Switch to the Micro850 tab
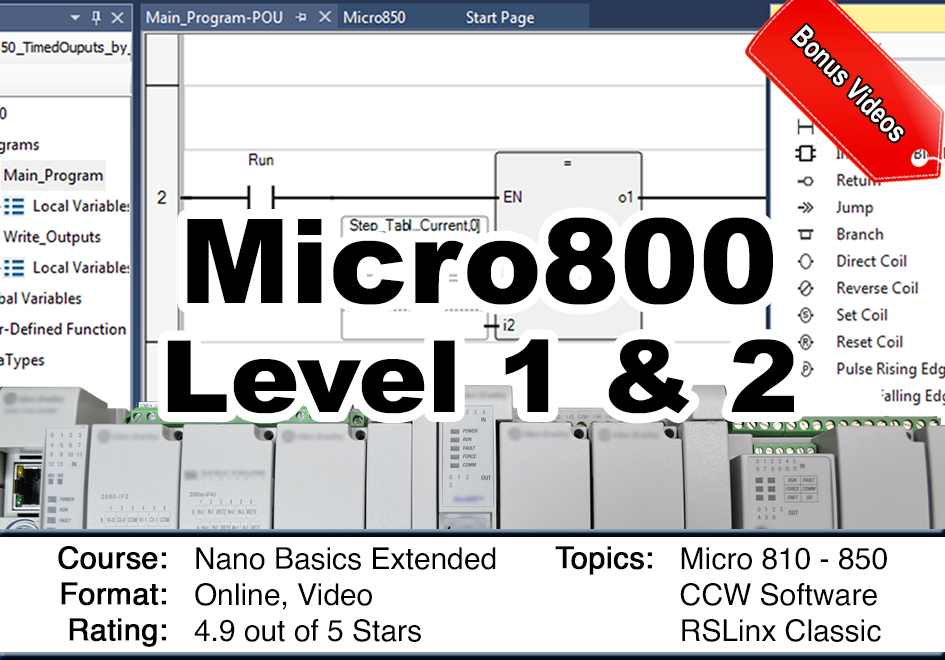This screenshot has width=945, height=660. coord(374,18)
